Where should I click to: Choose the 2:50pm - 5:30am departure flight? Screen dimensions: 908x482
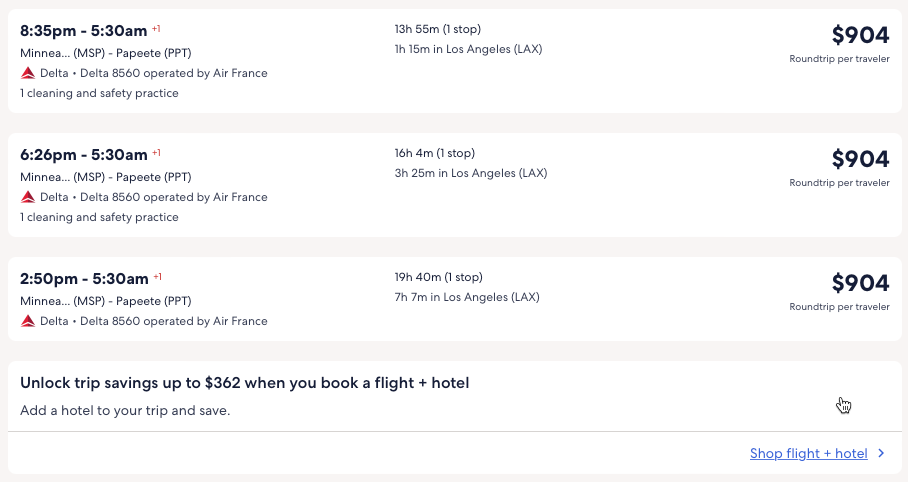pos(84,279)
